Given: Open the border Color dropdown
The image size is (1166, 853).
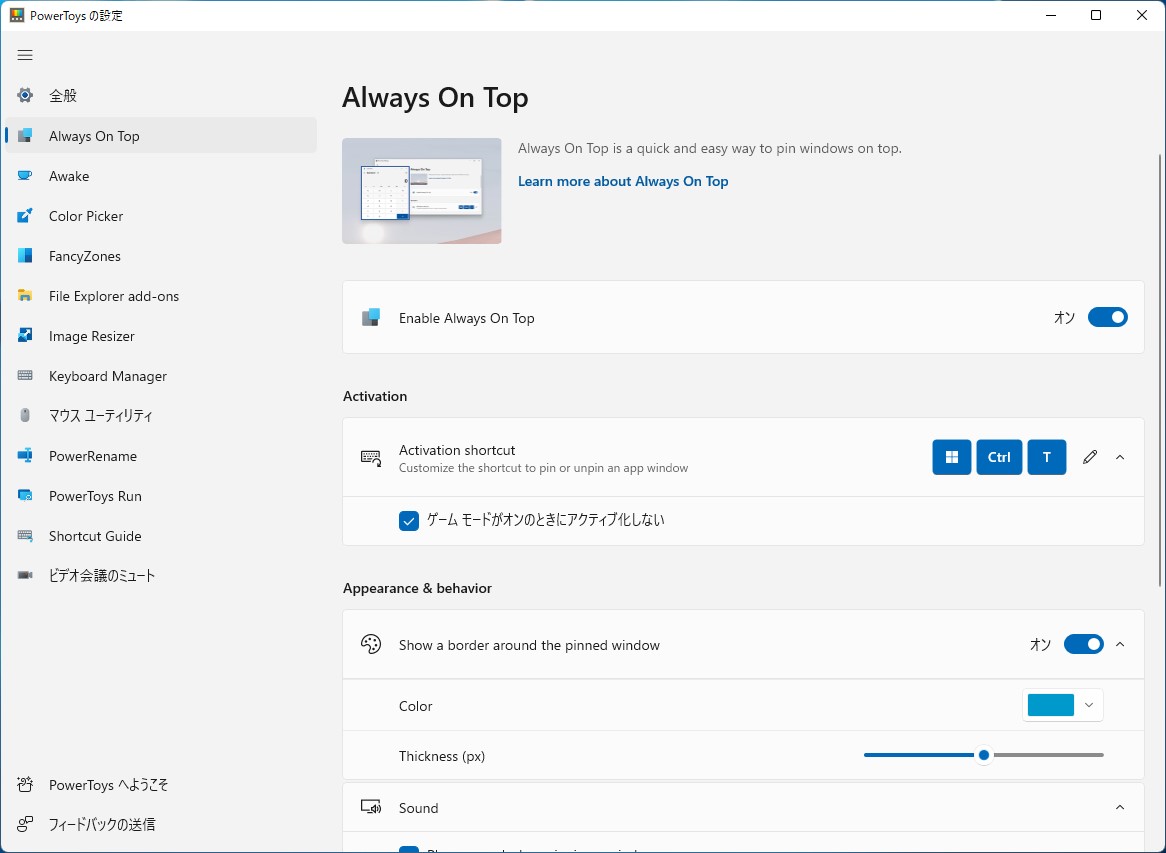Looking at the screenshot, I should 1063,706.
